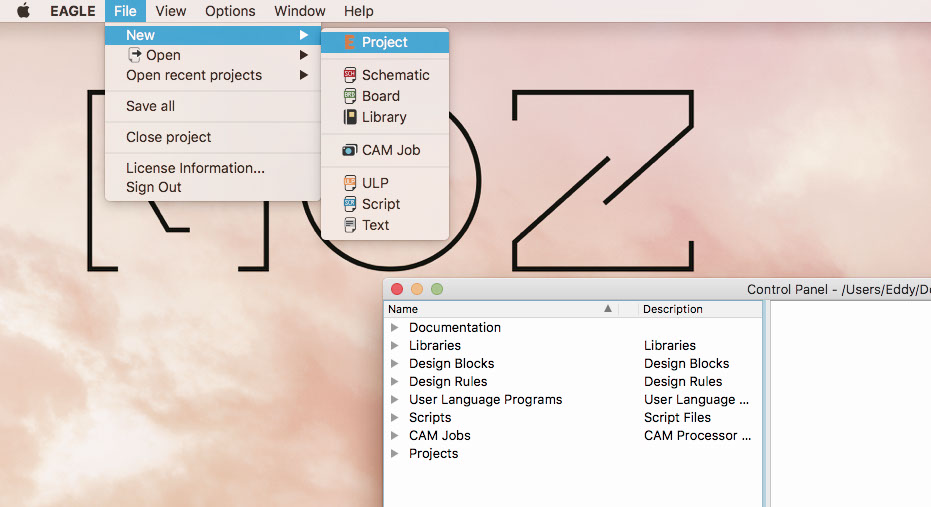Select Libraries row in tree
Viewport: 931px width, 507px height.
(x=573, y=345)
